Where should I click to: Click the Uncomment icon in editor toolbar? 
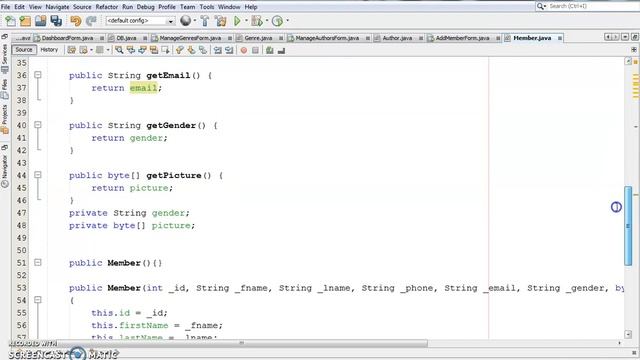click(x=281, y=50)
